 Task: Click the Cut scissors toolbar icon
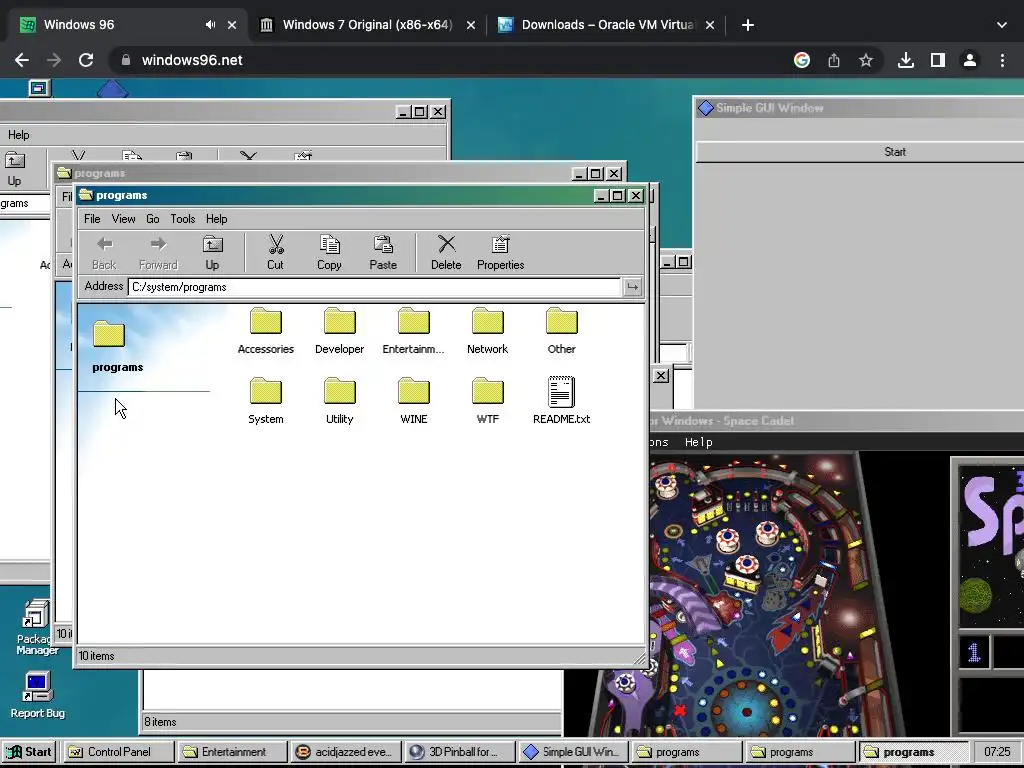276,253
